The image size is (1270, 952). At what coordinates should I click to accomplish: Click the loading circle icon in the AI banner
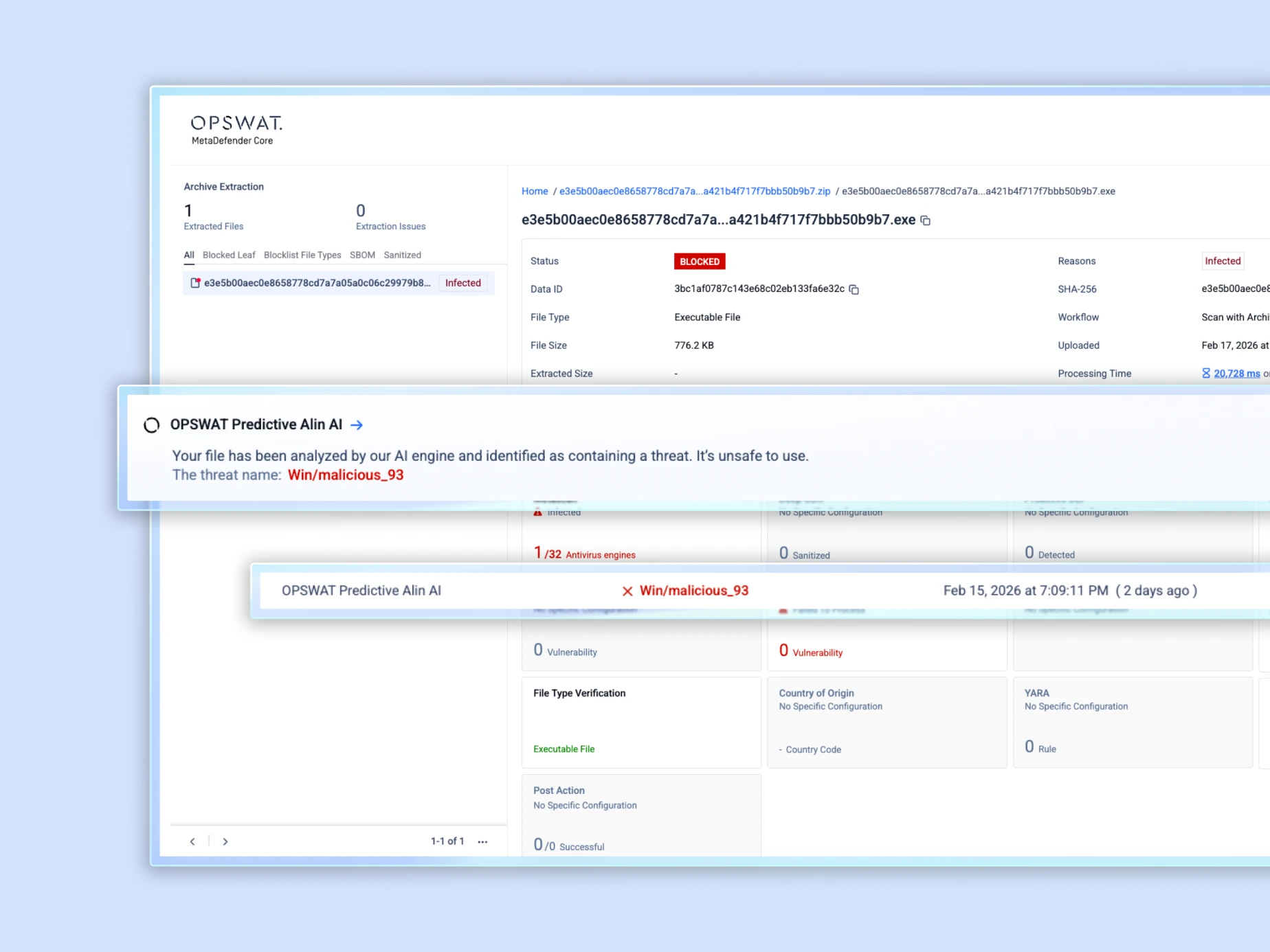(x=151, y=425)
